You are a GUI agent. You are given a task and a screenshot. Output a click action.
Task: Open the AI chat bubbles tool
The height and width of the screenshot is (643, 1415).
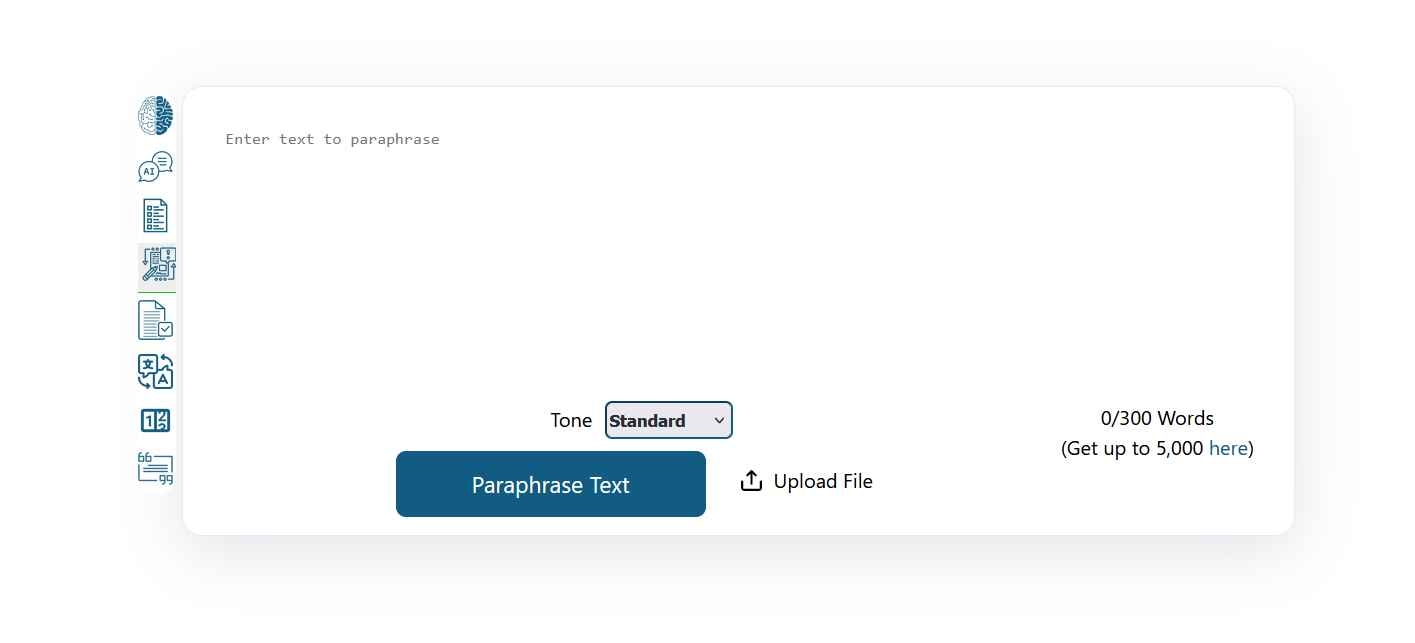[x=155, y=167]
